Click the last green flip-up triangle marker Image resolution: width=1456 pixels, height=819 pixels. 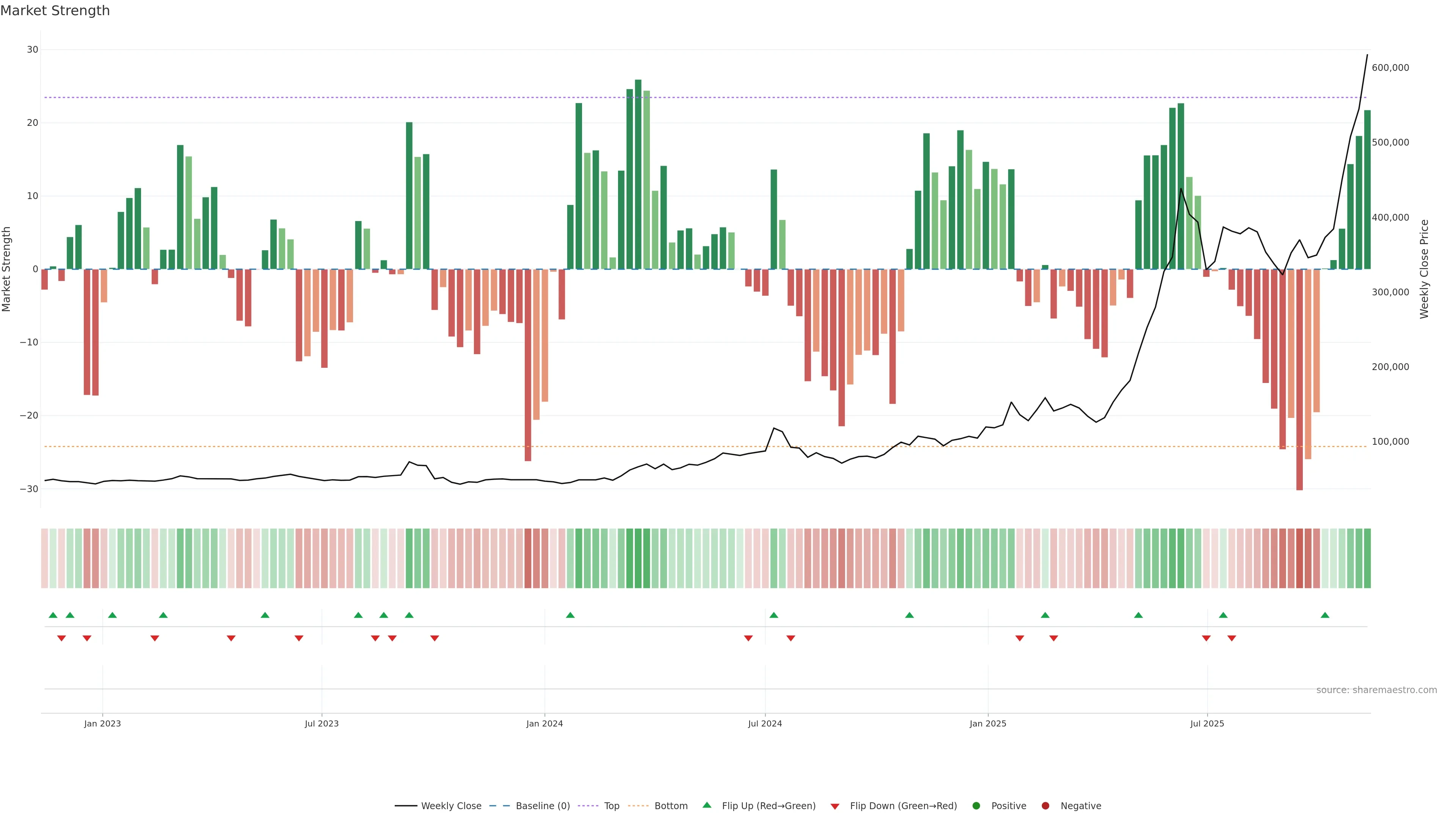click(1325, 615)
